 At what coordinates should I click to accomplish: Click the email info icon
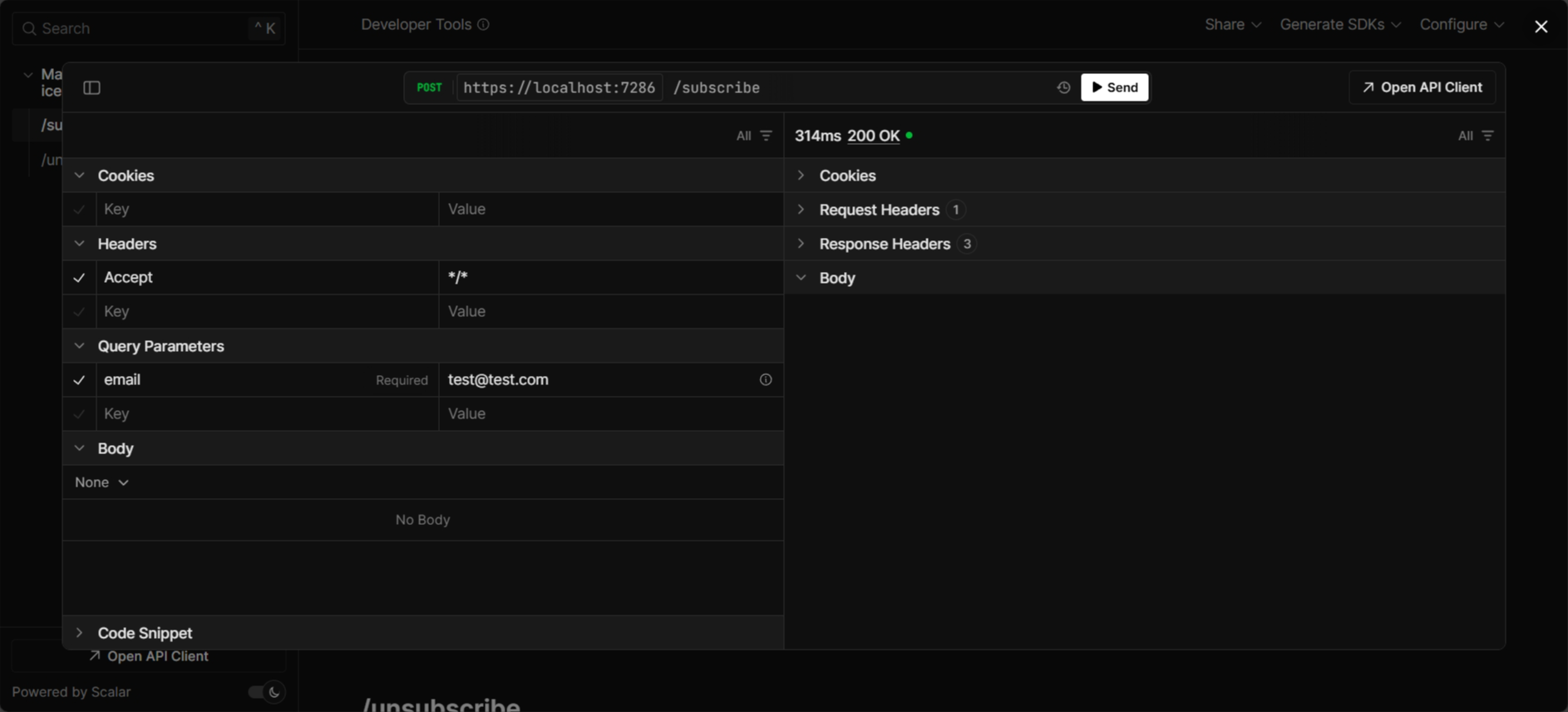766,379
